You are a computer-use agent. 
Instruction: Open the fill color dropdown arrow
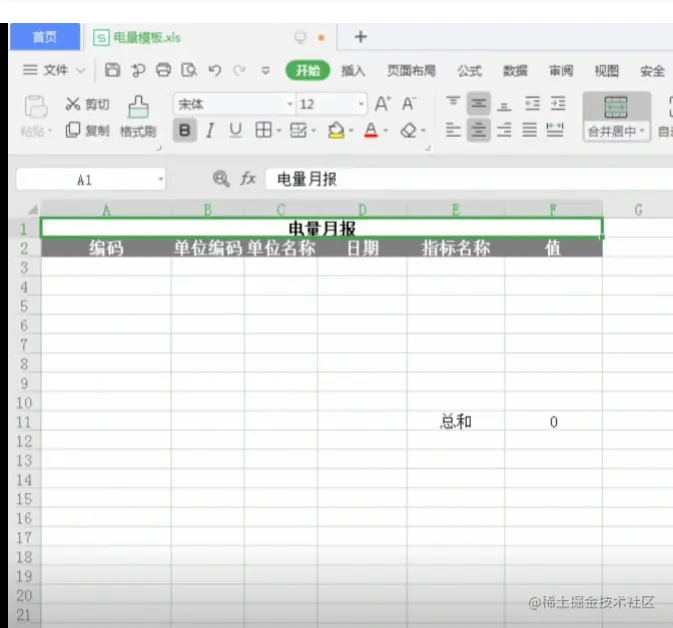pyautogui.click(x=351, y=130)
